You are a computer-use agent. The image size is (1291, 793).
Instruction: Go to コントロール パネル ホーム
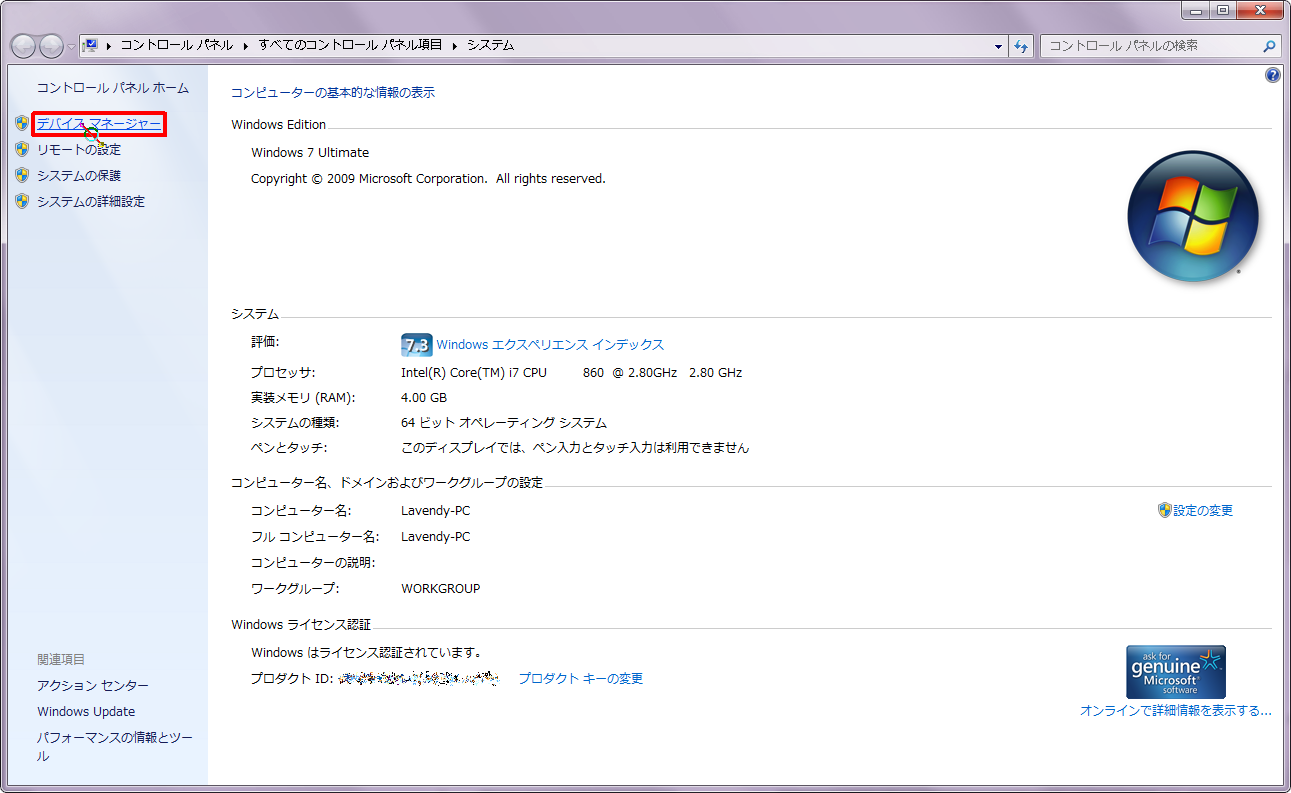113,88
